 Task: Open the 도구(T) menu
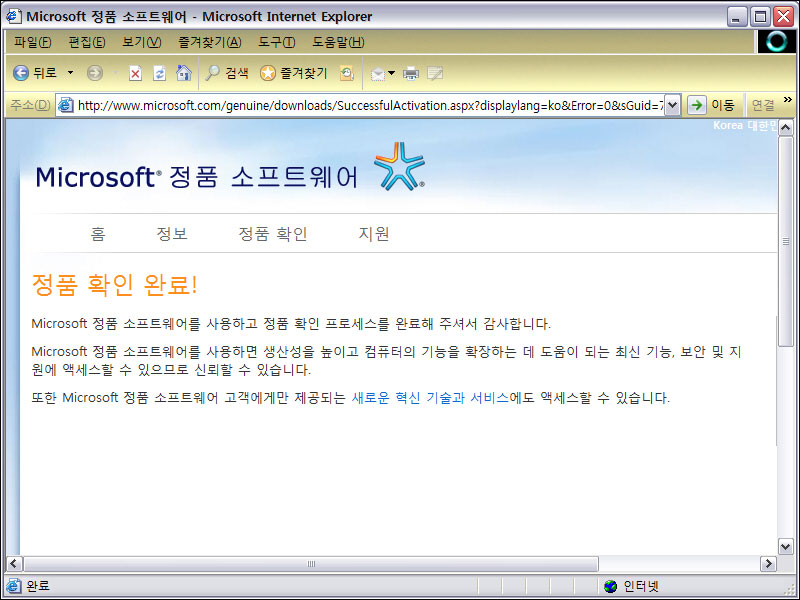(277, 42)
